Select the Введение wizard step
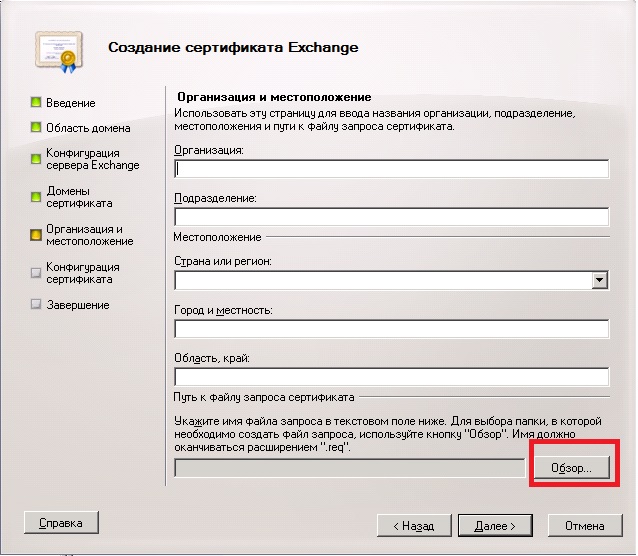 70,103
